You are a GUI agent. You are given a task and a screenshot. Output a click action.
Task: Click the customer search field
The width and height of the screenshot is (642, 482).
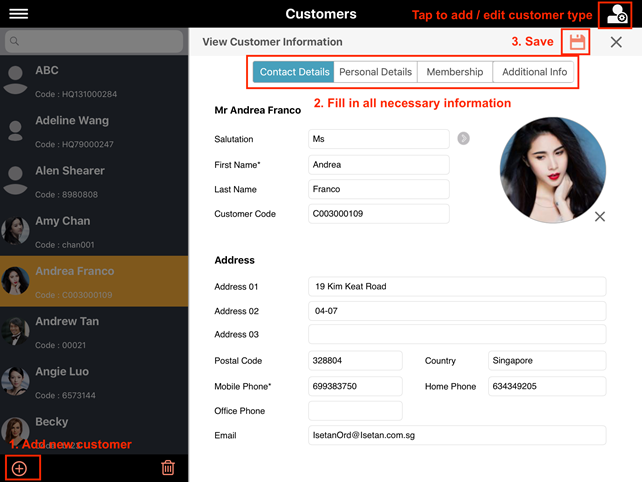[94, 41]
